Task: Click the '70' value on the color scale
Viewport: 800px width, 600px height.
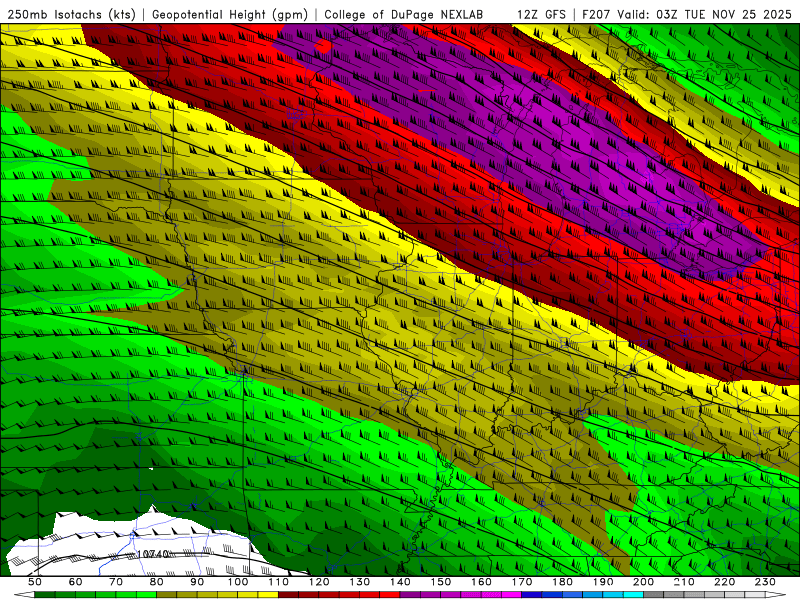Action: tap(116, 582)
